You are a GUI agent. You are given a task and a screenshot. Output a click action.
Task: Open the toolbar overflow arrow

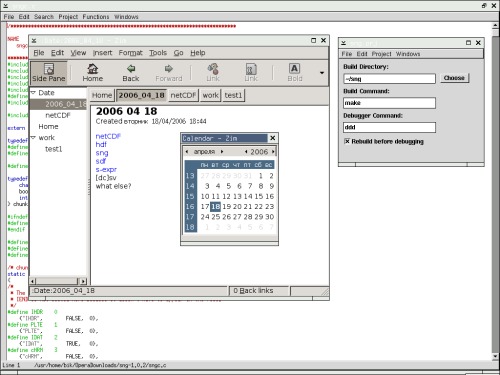tap(322, 73)
